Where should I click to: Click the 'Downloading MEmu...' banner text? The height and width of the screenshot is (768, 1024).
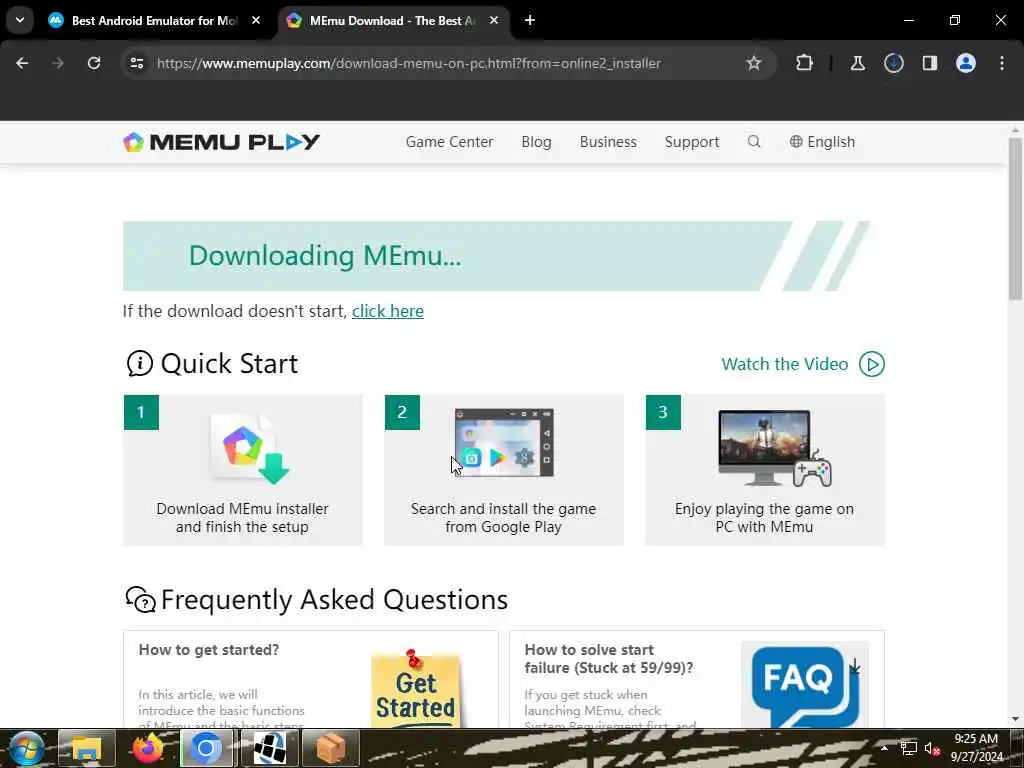tap(325, 255)
